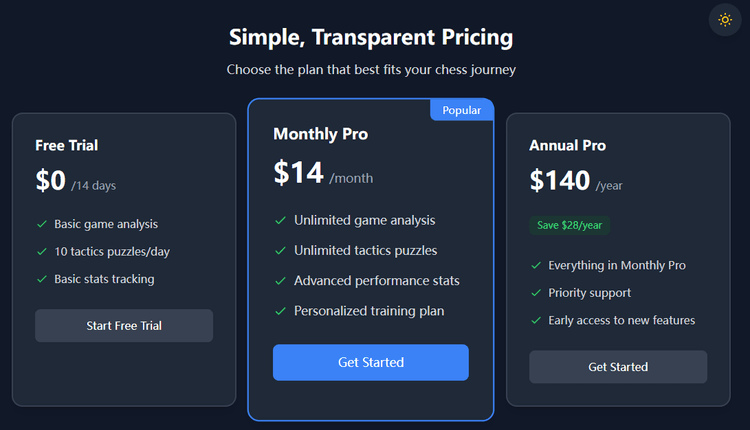Click checkmark beside Basic game analysis

click(x=42, y=224)
